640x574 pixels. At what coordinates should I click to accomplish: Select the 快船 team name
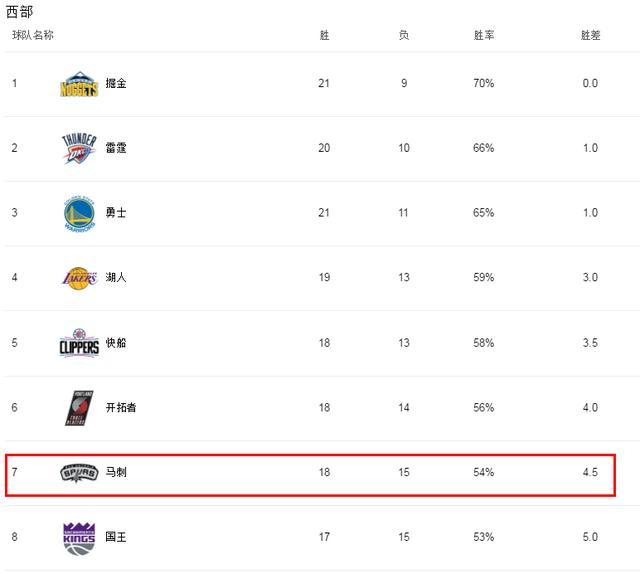click(x=116, y=343)
